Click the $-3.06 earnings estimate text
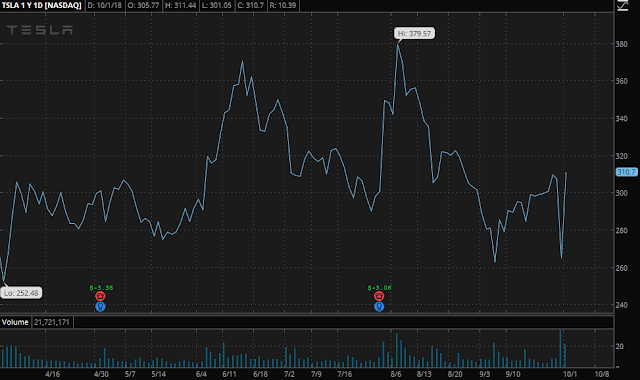 point(379,288)
